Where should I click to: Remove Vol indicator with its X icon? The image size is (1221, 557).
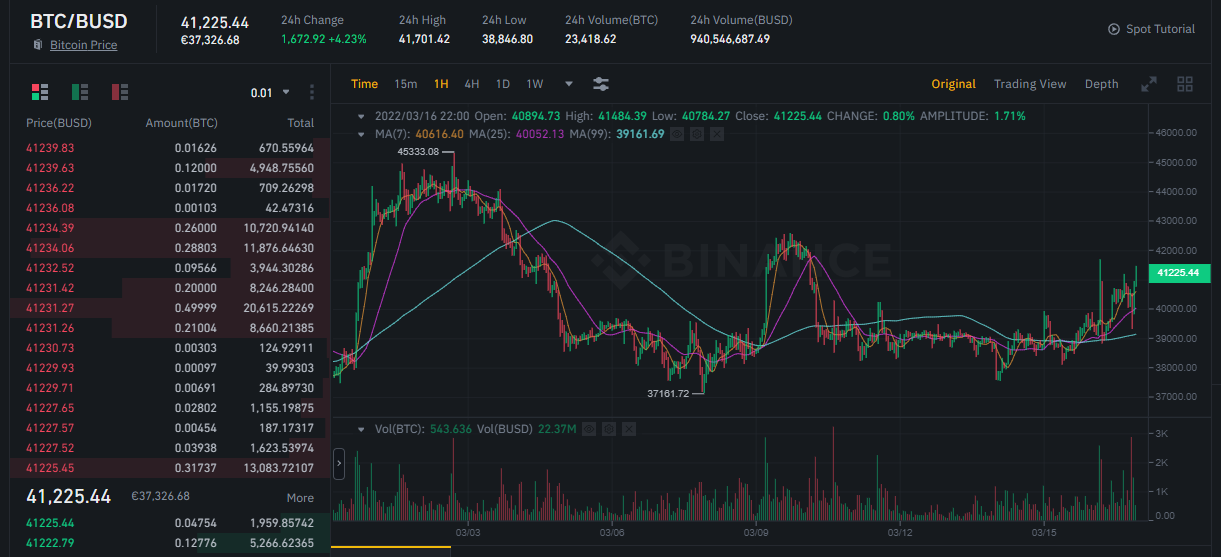coord(629,429)
